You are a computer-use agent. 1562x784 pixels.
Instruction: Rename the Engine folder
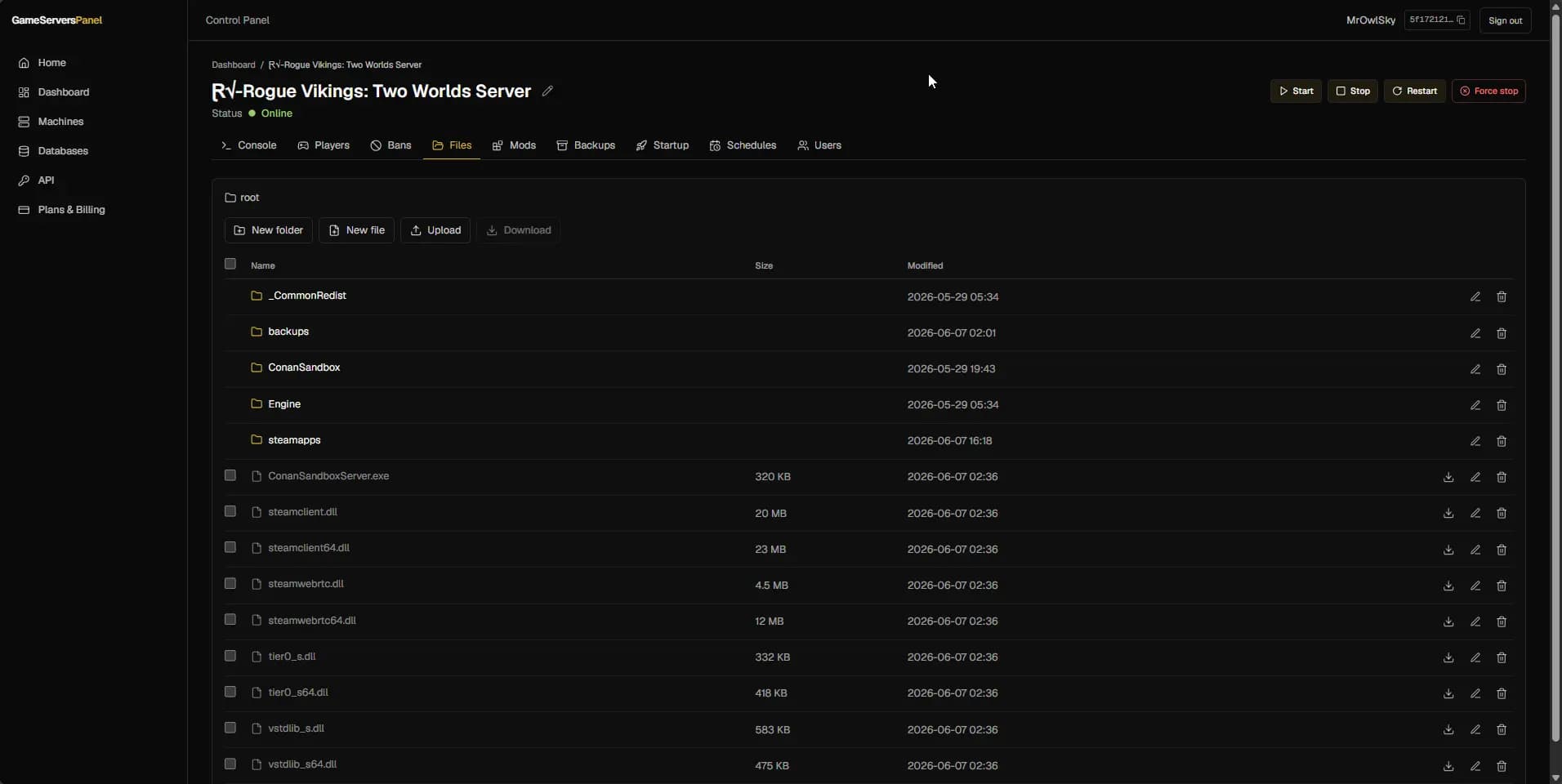click(1475, 405)
